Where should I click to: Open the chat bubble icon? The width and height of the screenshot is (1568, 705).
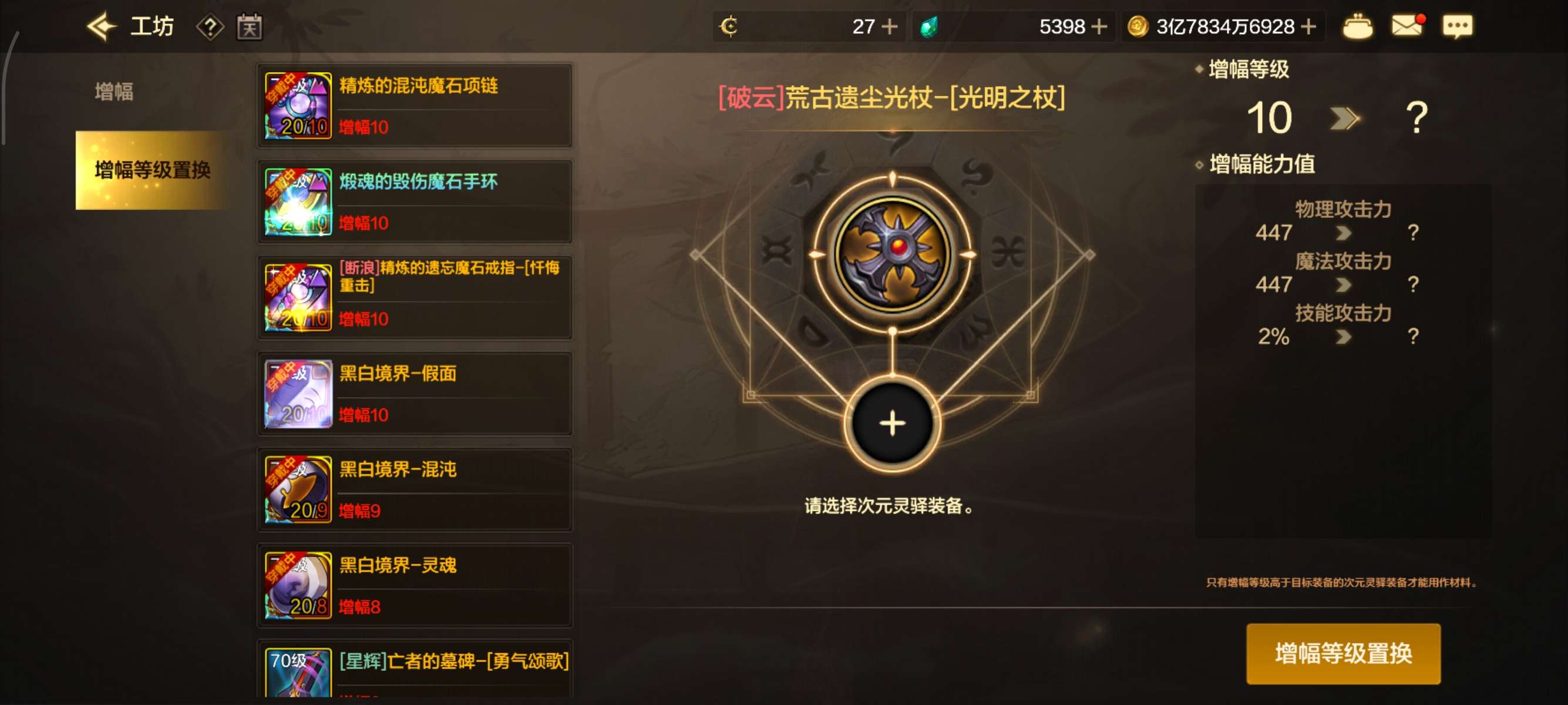click(x=1457, y=26)
